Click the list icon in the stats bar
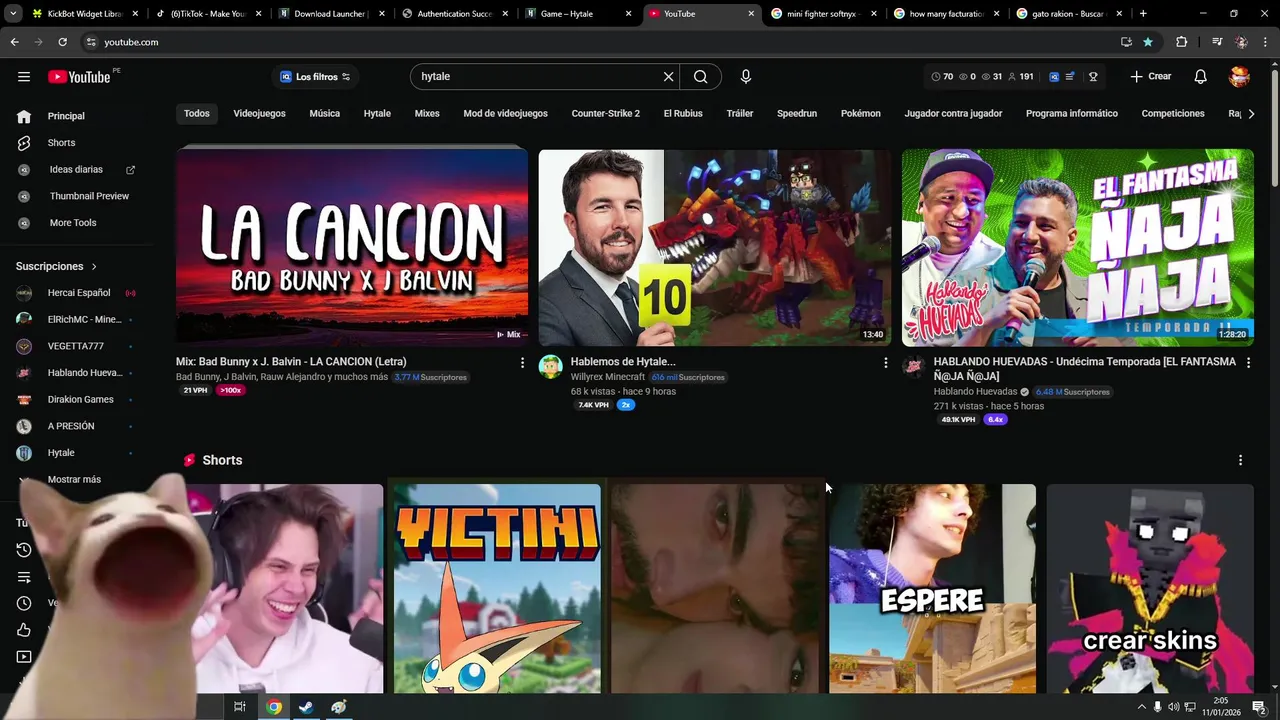 click(1071, 77)
